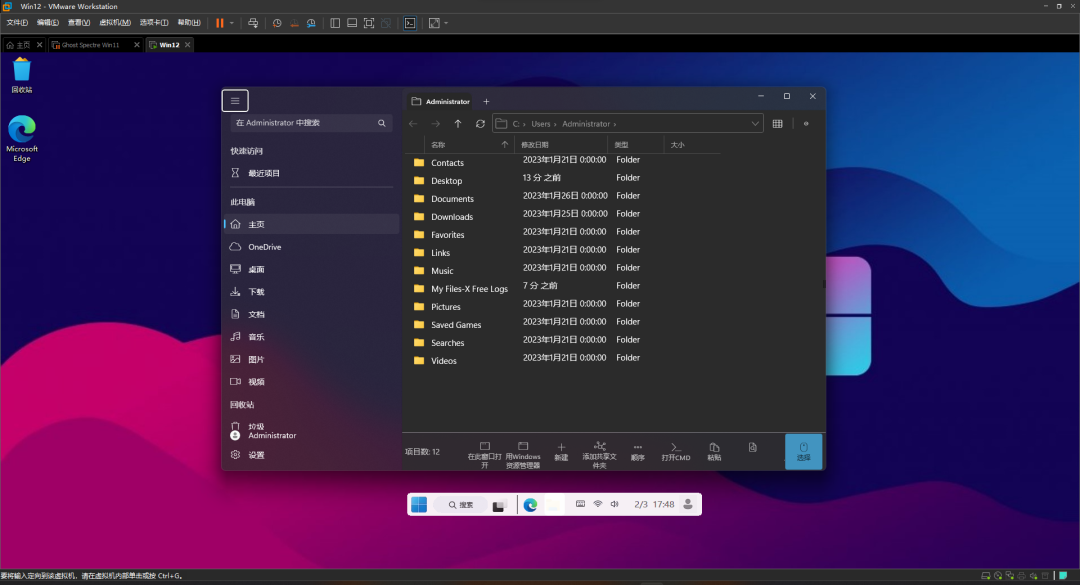Toggle the VMware thumbnail bar view
The height and width of the screenshot is (585, 1080).
tap(352, 22)
